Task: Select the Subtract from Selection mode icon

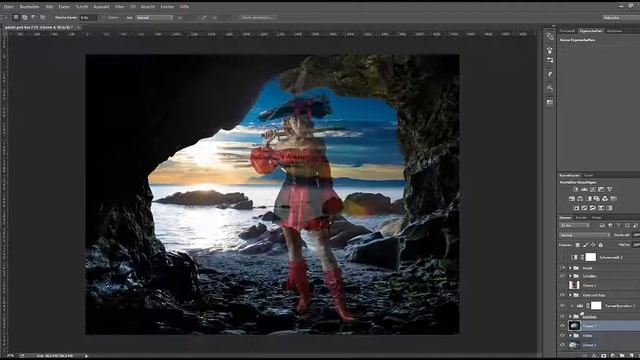Action: pyautogui.click(x=33, y=18)
